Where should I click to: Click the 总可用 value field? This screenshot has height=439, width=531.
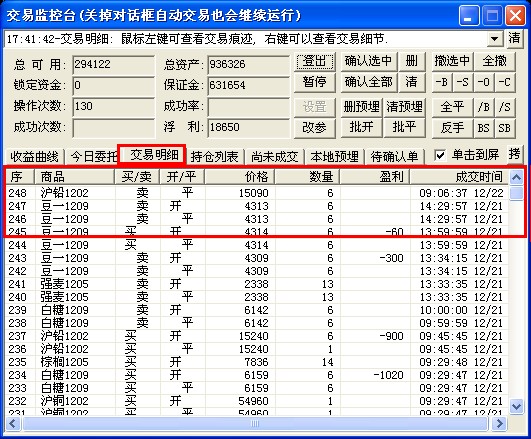(x=113, y=64)
